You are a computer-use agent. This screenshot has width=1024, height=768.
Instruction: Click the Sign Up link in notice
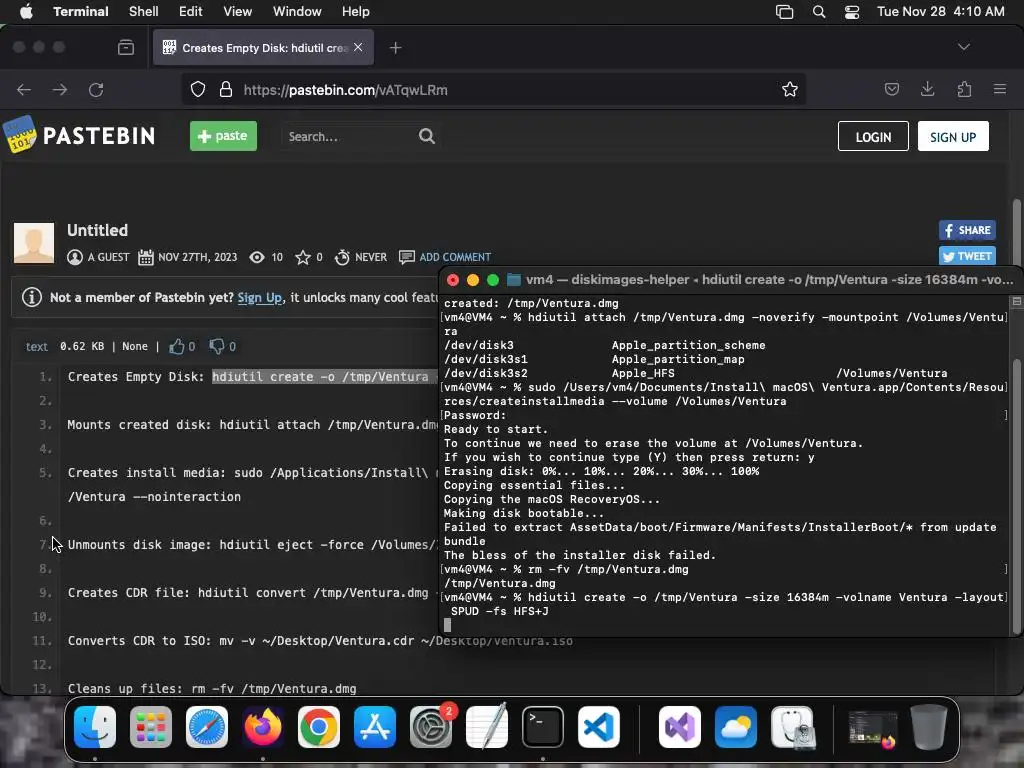(x=260, y=297)
